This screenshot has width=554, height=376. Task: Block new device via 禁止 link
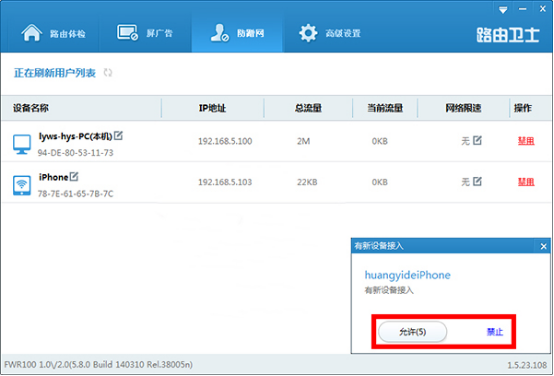pyautogui.click(x=495, y=332)
